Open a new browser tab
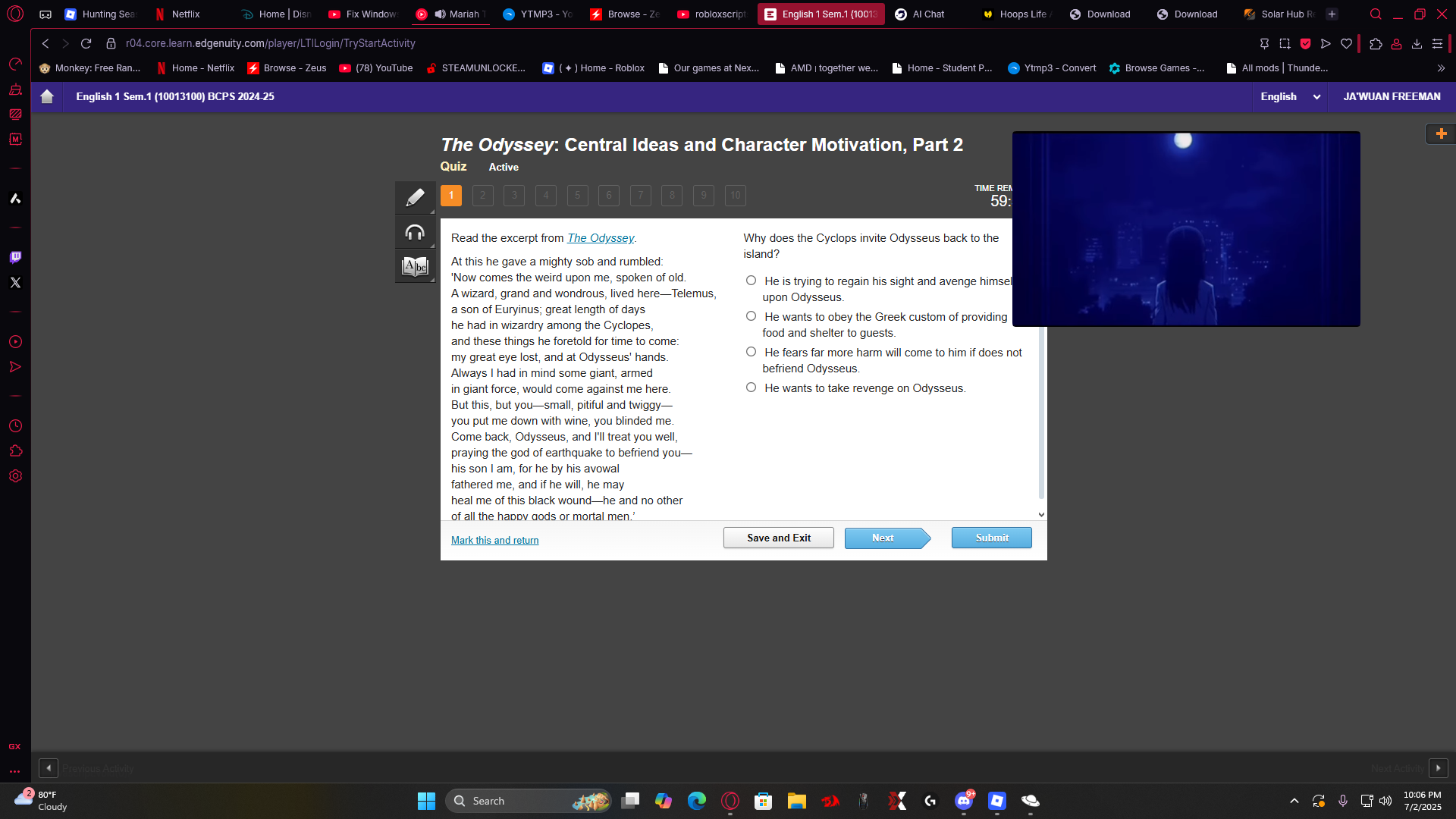The image size is (1456, 819). [x=1332, y=14]
